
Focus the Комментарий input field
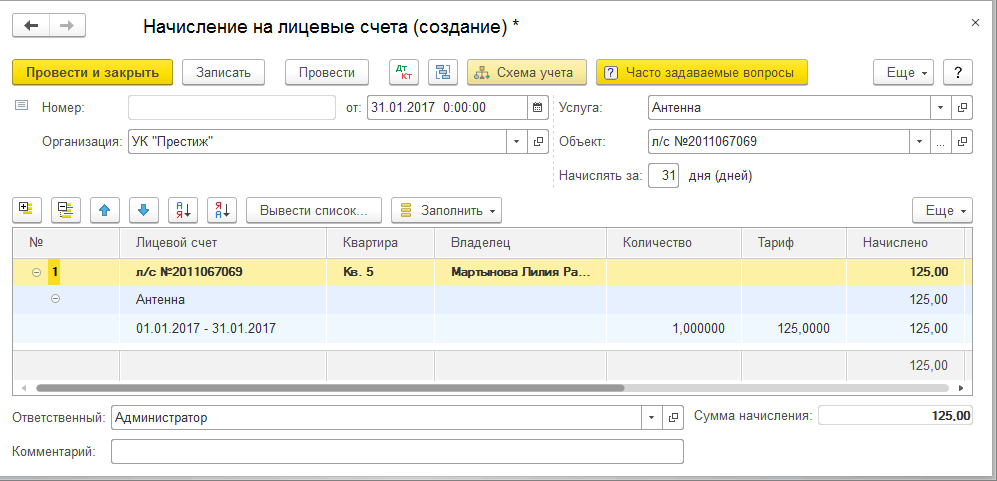[x=397, y=453]
